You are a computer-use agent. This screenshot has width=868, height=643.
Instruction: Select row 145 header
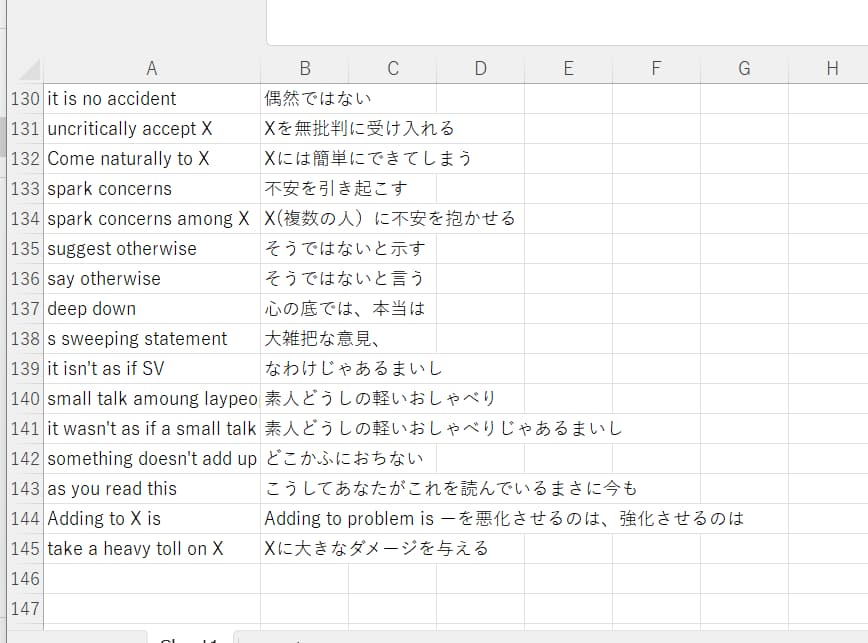pyautogui.click(x=23, y=549)
